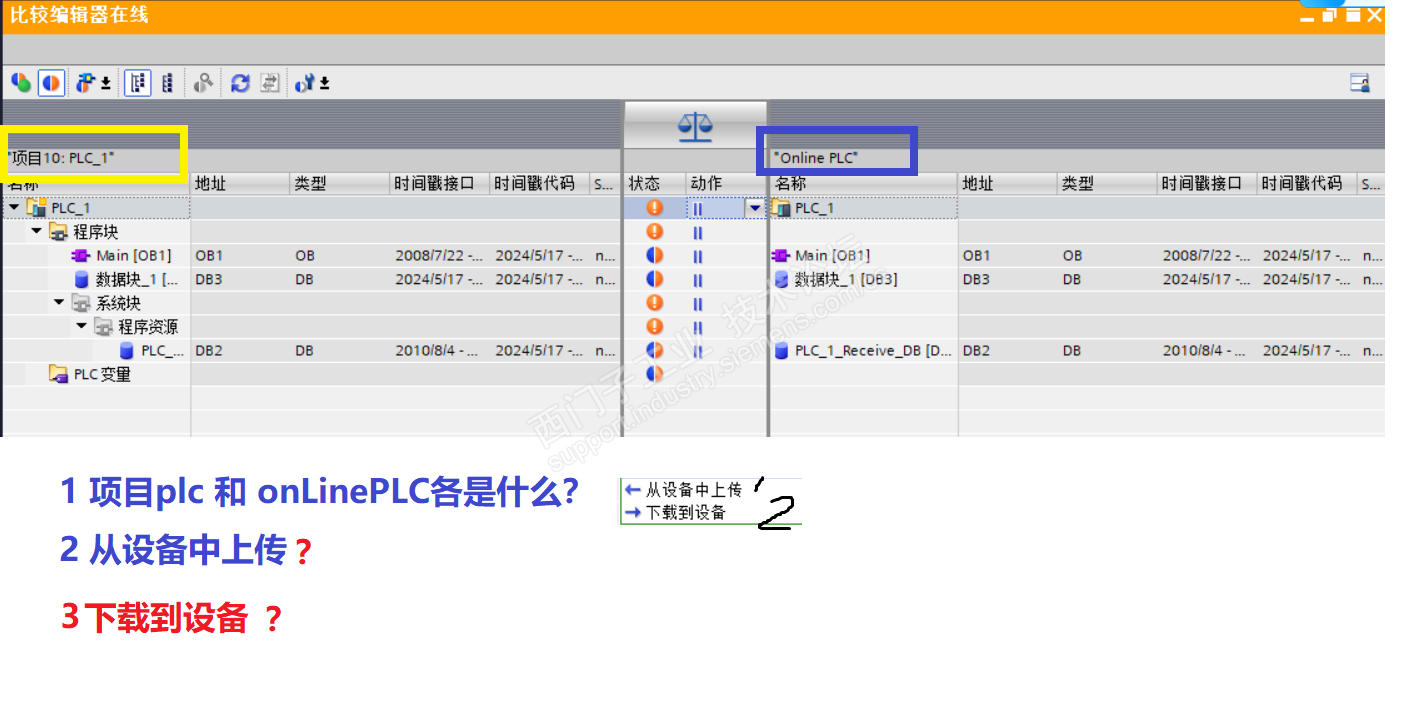Click the start detailed comparison magnifier icon
The image size is (1416, 706).
click(x=204, y=83)
